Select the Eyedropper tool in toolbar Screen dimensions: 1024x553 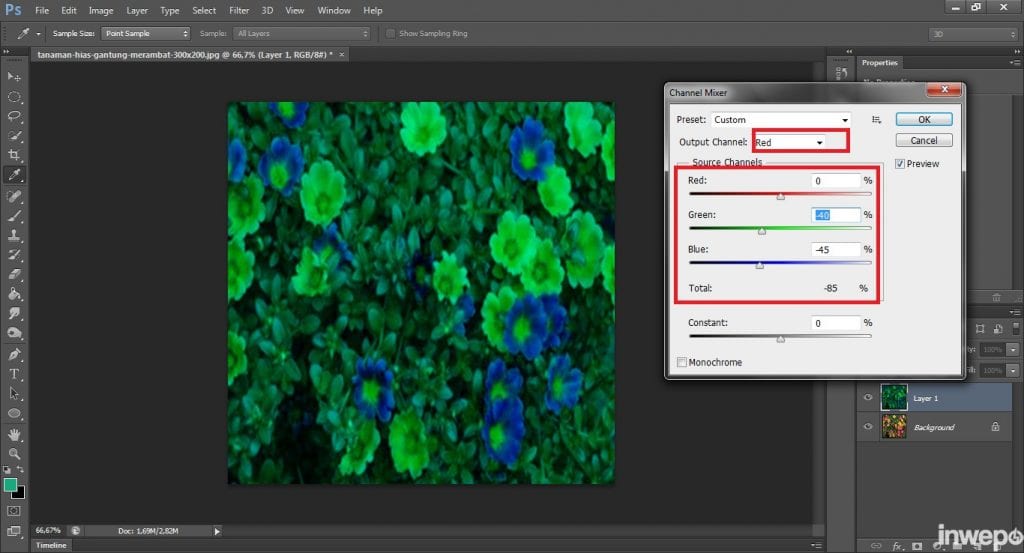[15, 175]
